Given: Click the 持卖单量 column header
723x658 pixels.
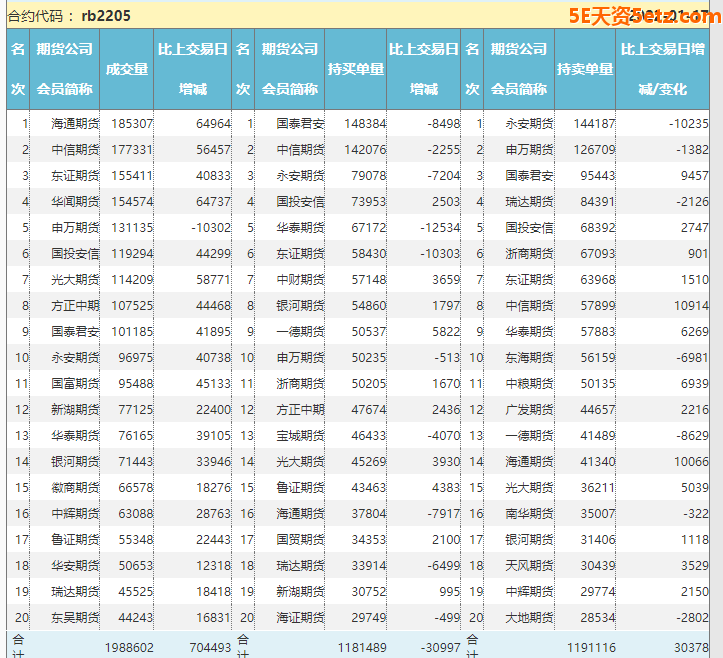Looking at the screenshot, I should coord(585,69).
